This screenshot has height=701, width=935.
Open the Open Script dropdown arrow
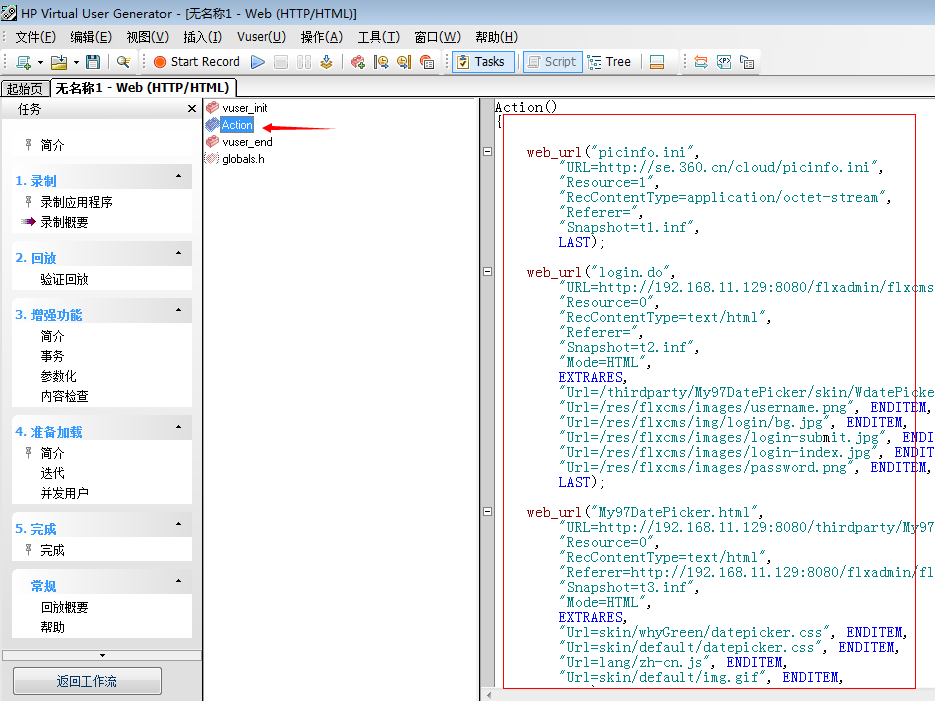pos(76,62)
